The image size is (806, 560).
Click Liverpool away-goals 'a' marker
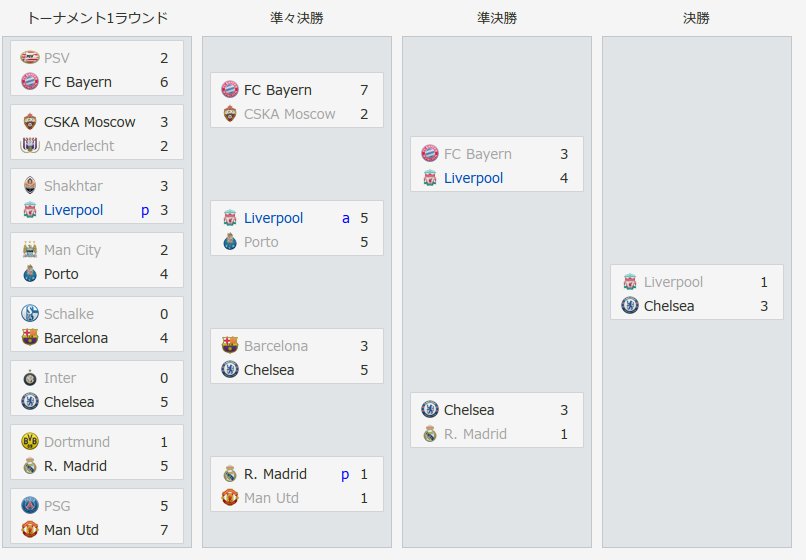[346, 218]
